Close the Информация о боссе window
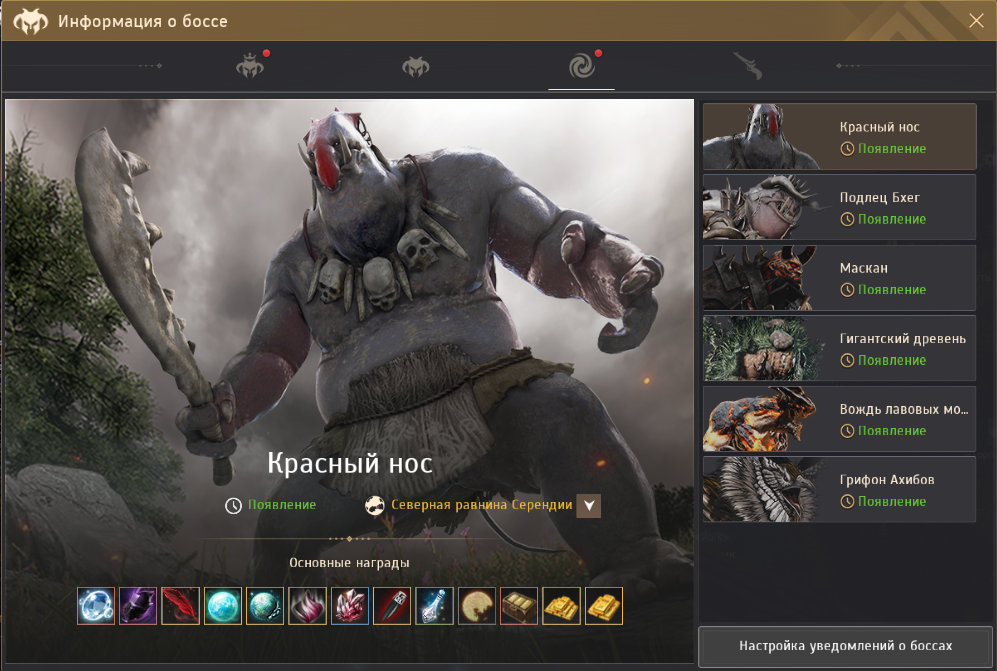The width and height of the screenshot is (997, 671). coord(976,20)
